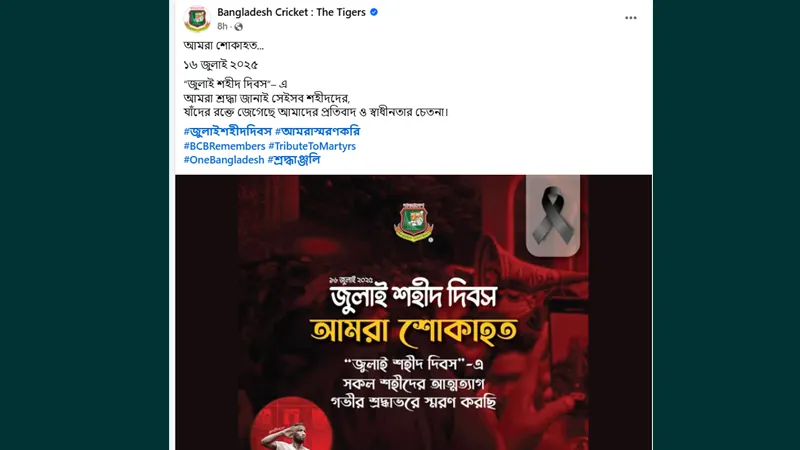Click the BCB crest logo in the image

point(413,221)
